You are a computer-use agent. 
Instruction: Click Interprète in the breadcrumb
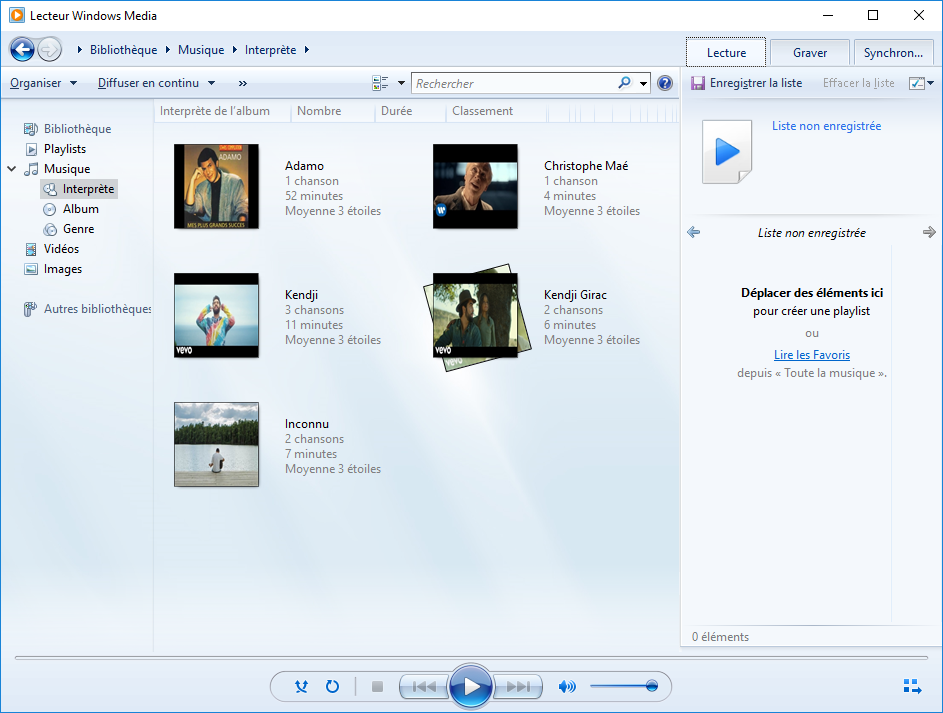pos(270,49)
